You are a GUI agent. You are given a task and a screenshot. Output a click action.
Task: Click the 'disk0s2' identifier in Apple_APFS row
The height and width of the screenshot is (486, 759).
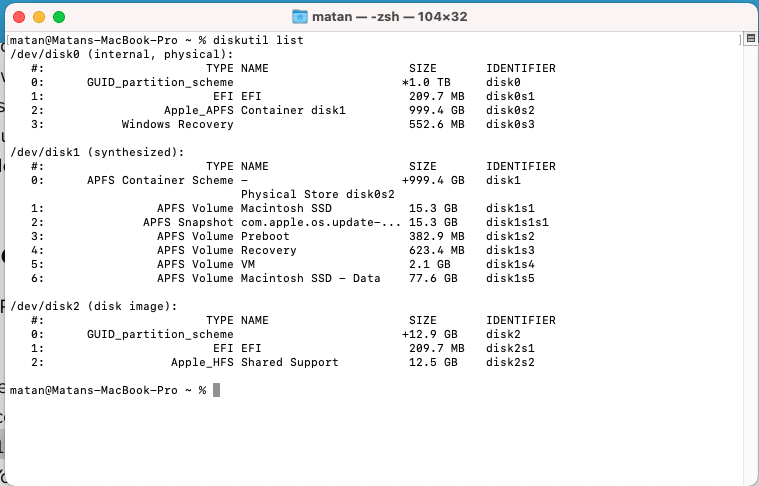pos(510,110)
